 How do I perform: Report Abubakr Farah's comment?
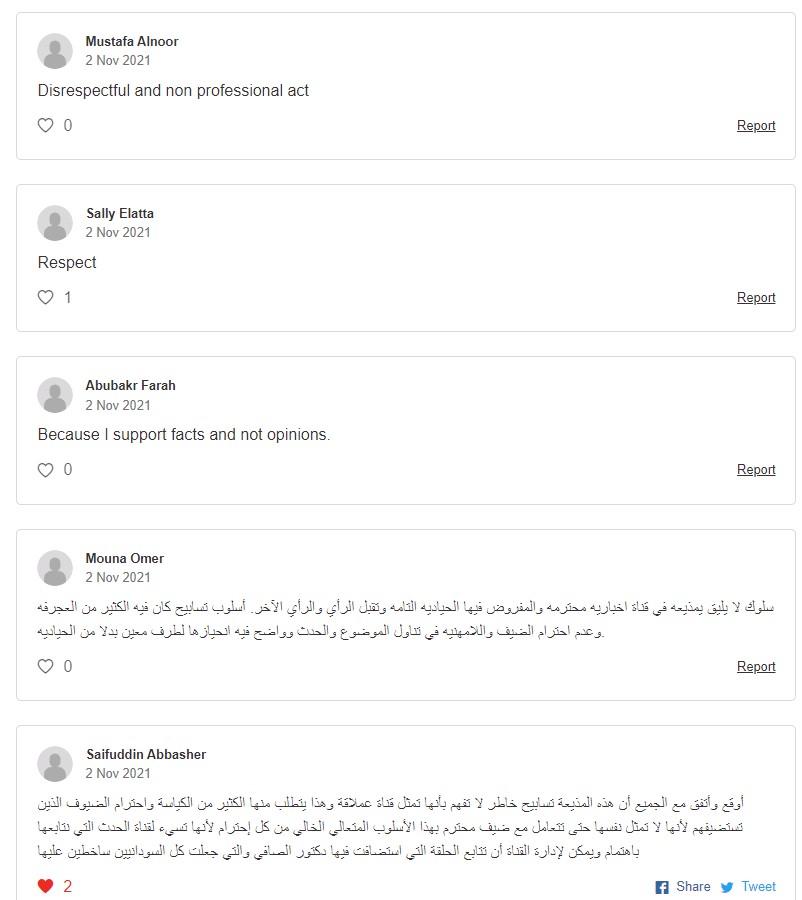pyautogui.click(x=756, y=470)
